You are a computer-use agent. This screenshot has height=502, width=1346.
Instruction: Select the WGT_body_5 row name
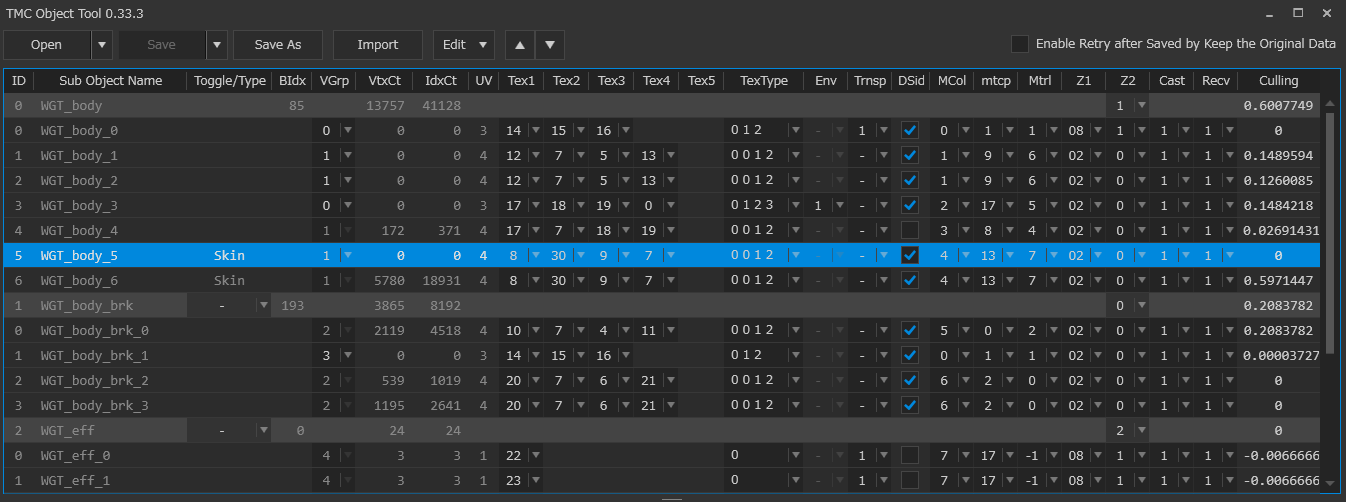coord(79,255)
